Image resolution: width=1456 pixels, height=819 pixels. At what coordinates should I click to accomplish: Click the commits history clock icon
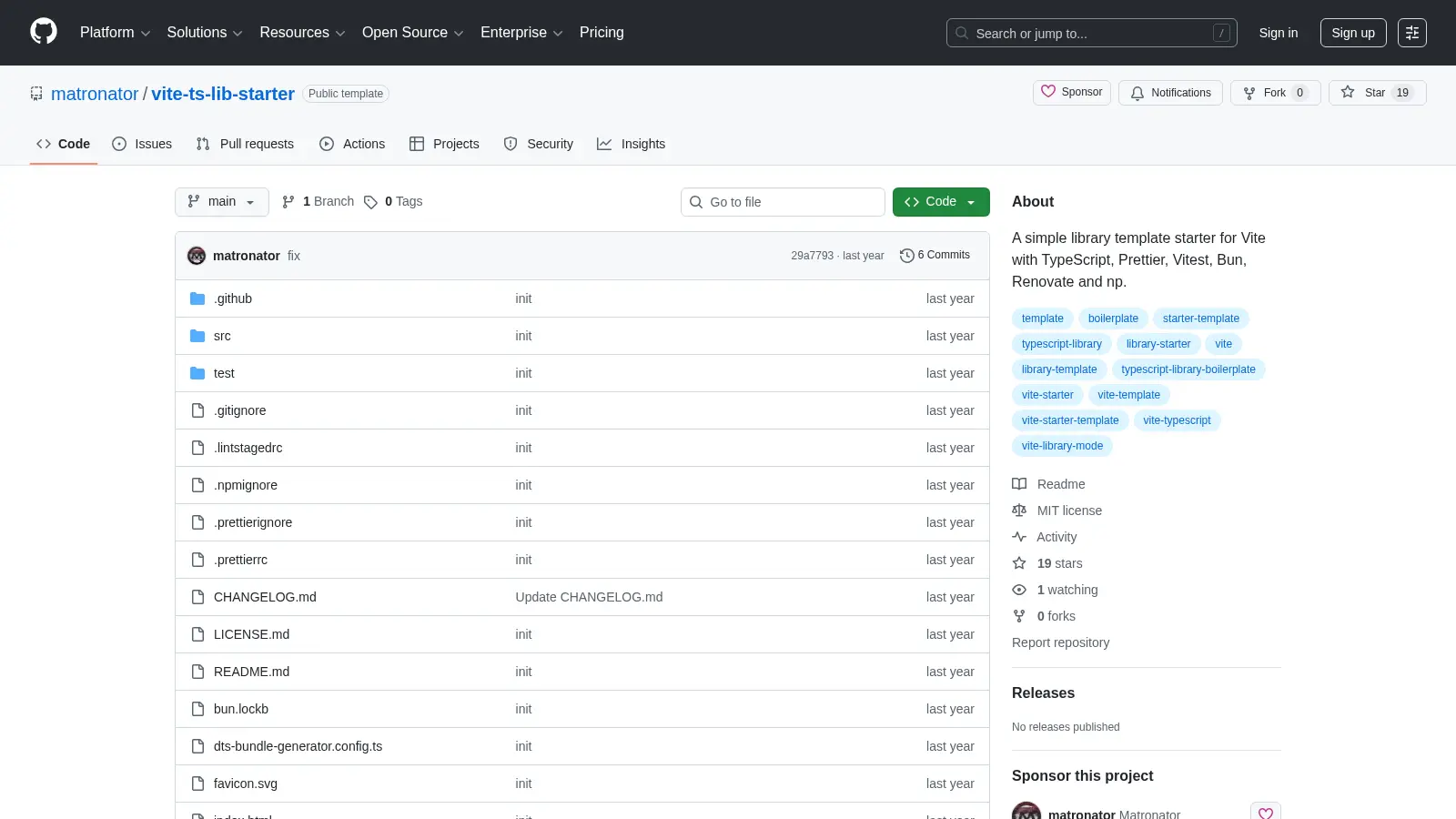click(x=906, y=256)
